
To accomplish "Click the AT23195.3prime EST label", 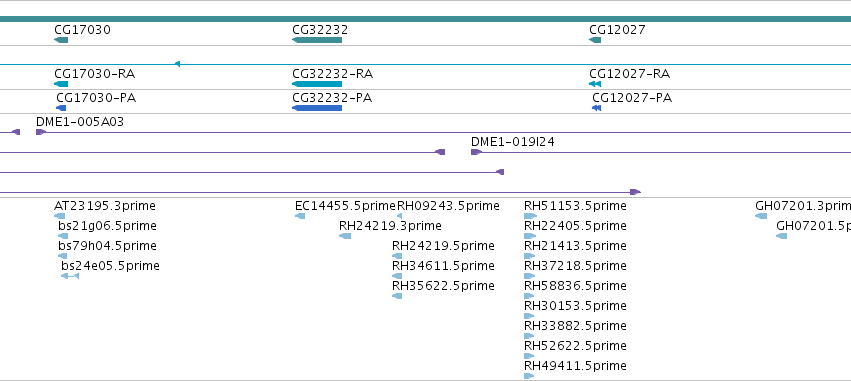I will tap(105, 206).
